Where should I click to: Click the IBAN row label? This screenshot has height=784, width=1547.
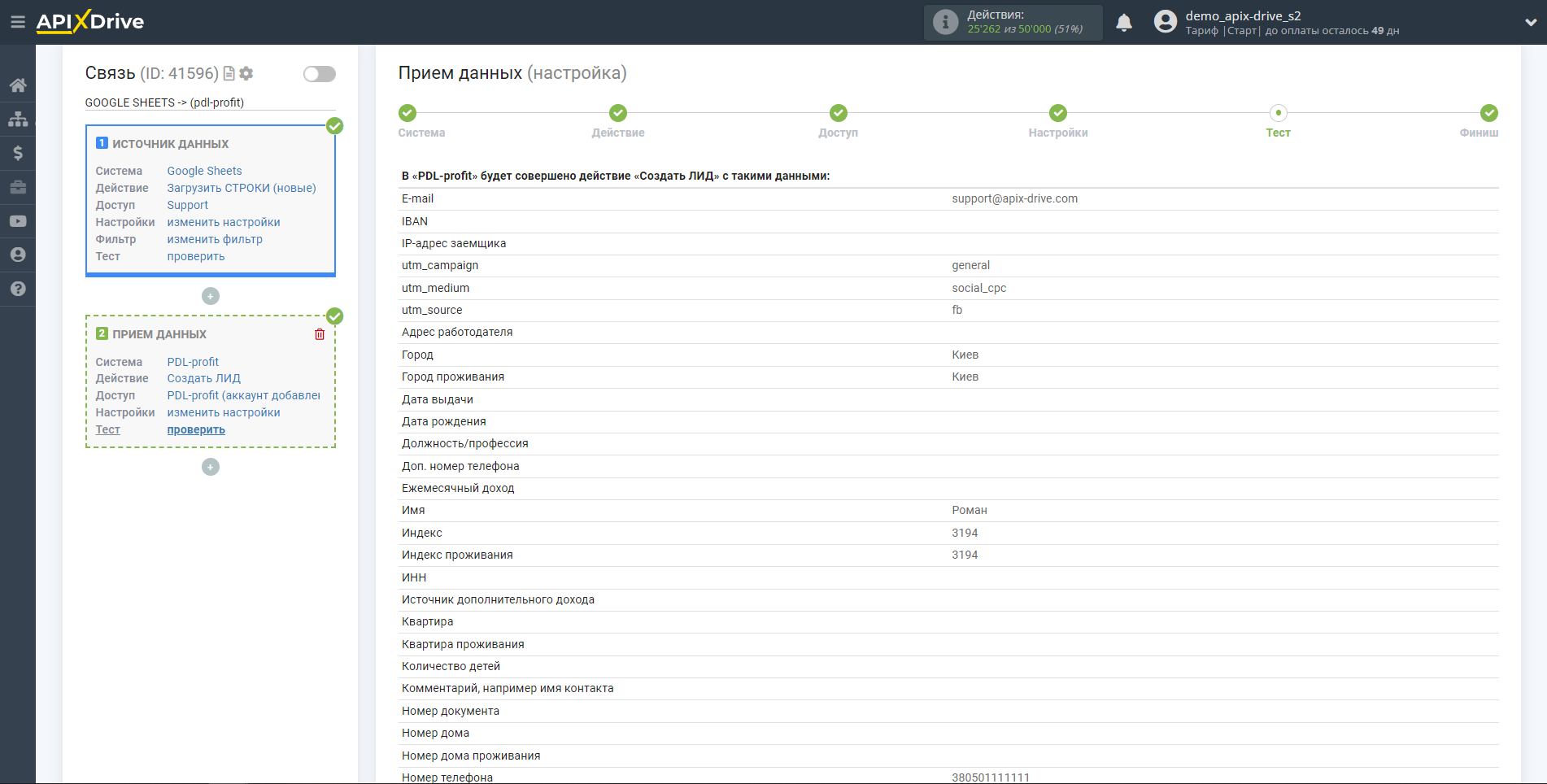pos(414,221)
